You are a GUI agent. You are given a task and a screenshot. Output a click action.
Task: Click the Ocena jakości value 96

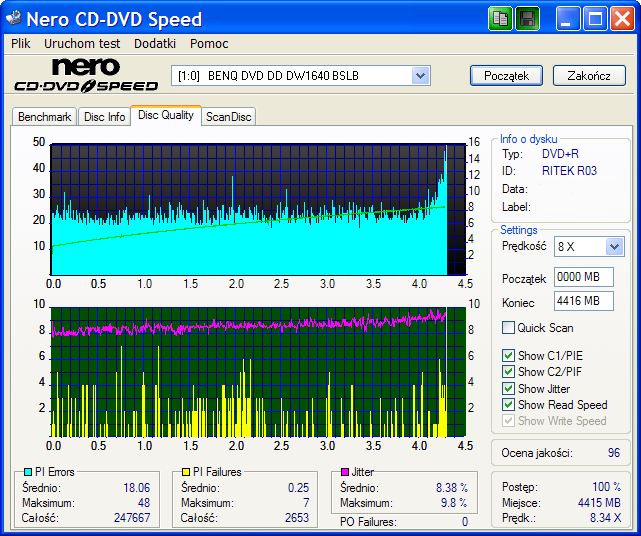click(614, 453)
